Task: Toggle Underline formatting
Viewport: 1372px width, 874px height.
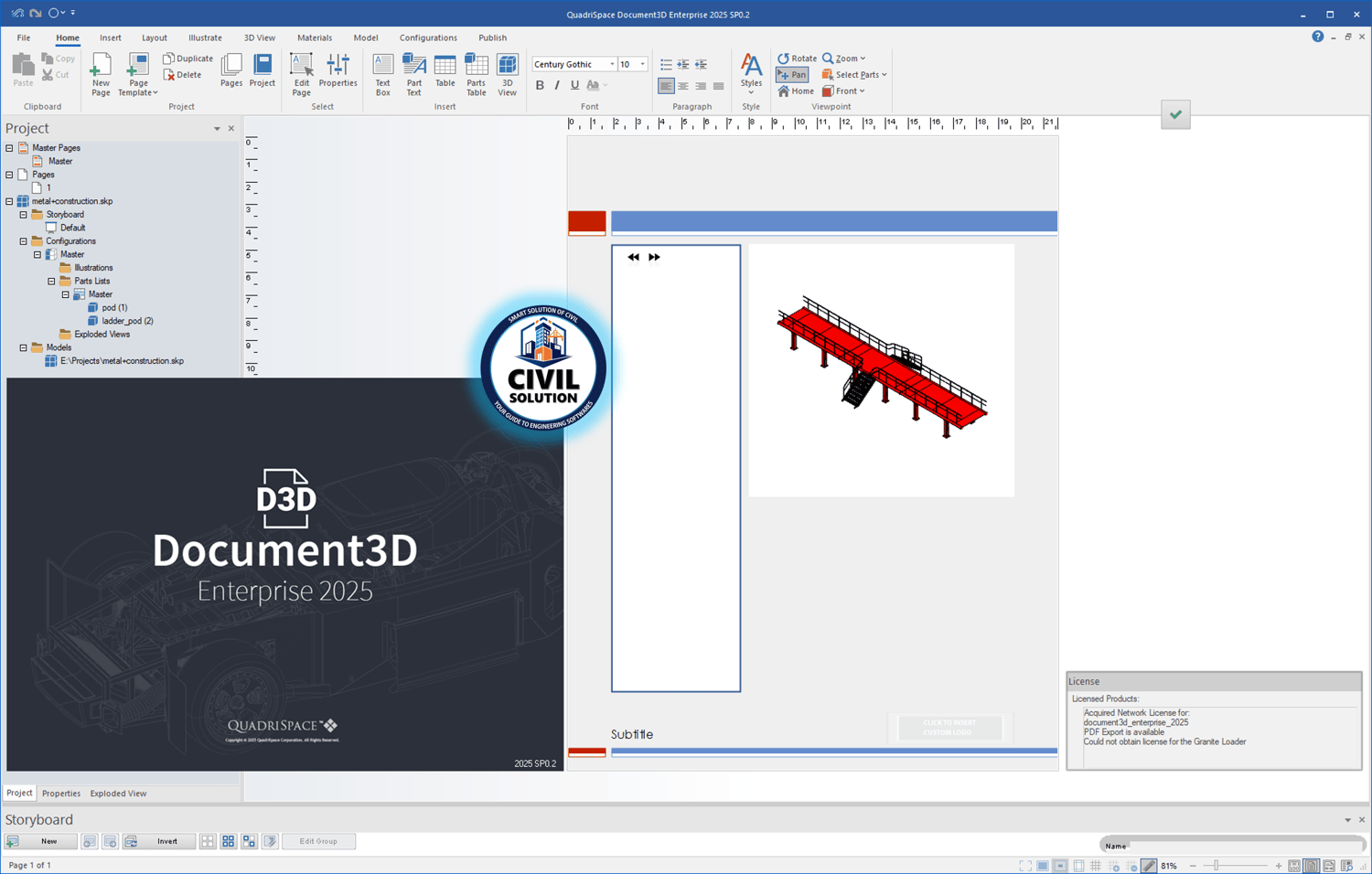Action: (x=574, y=86)
